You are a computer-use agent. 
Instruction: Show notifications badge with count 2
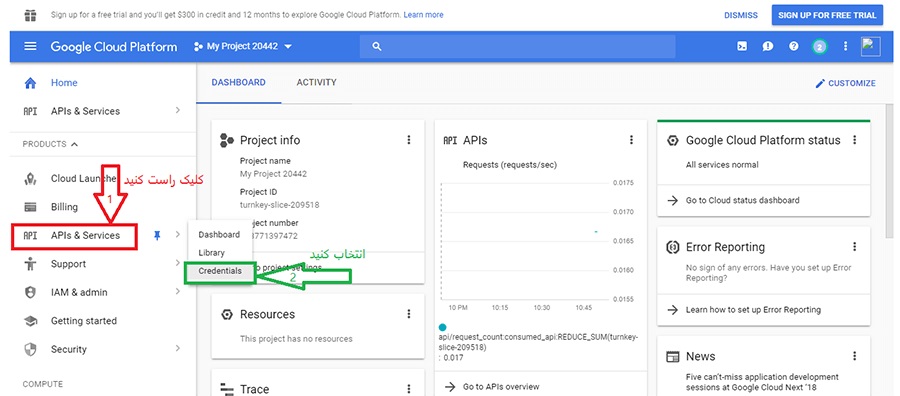coord(820,46)
